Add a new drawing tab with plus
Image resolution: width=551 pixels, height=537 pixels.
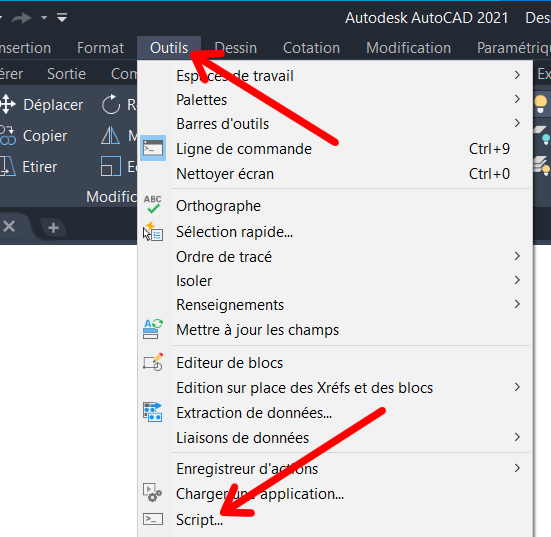point(53,228)
